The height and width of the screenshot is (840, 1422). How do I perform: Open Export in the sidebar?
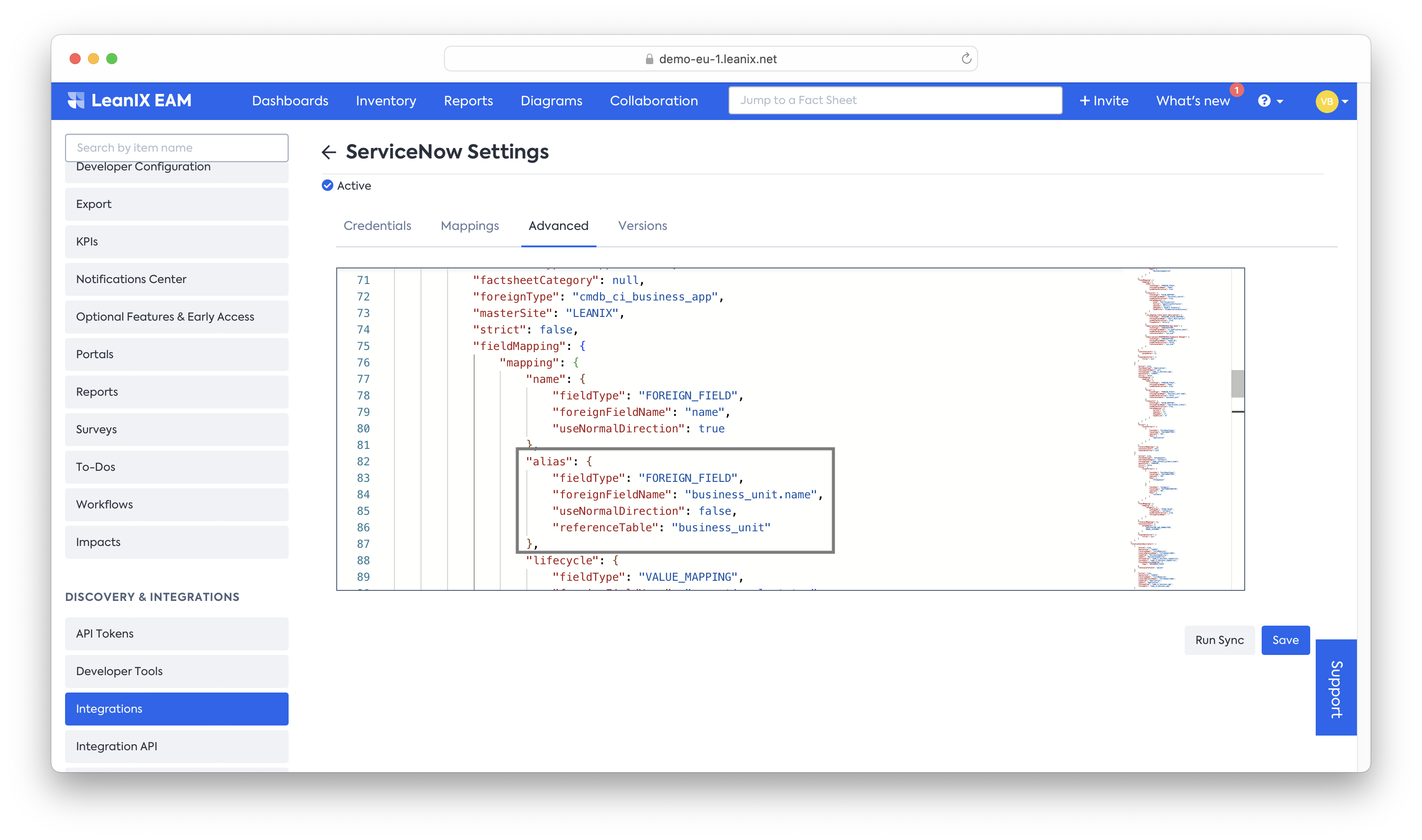click(x=177, y=204)
